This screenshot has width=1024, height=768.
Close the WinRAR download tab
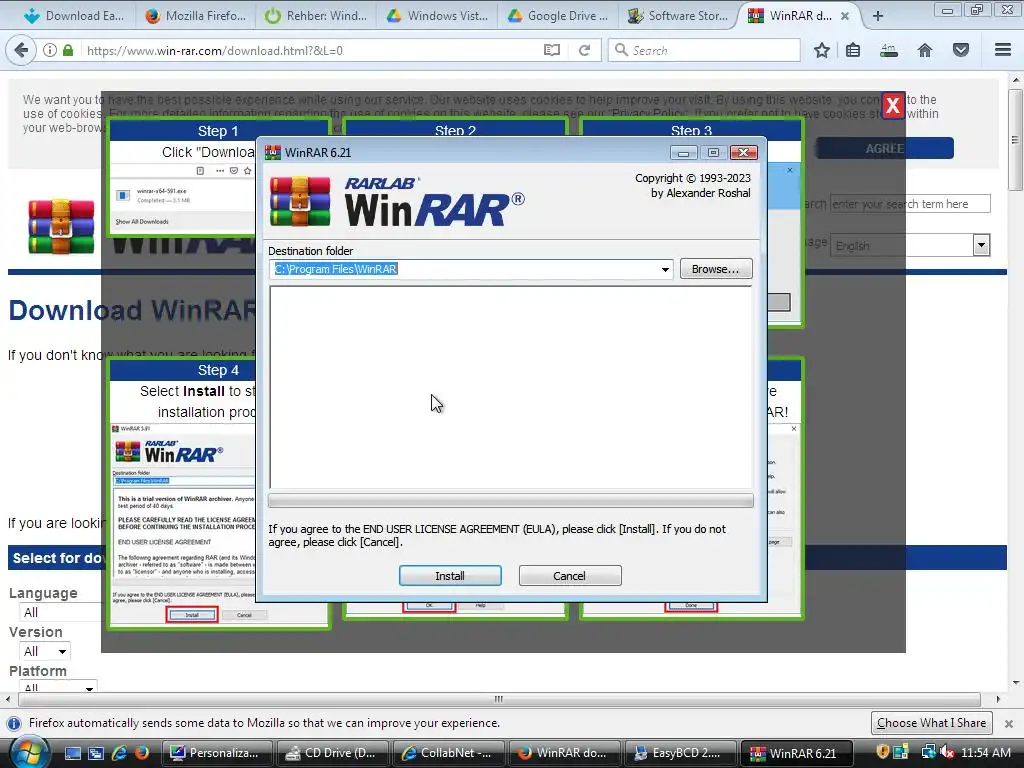(x=845, y=16)
